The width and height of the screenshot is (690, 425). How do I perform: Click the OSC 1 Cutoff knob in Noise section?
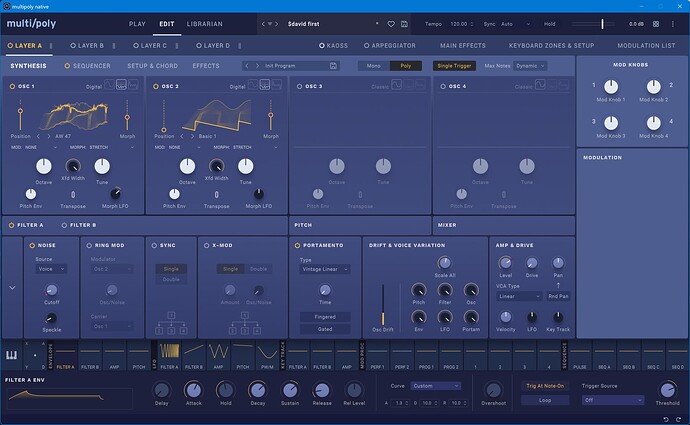(51, 290)
